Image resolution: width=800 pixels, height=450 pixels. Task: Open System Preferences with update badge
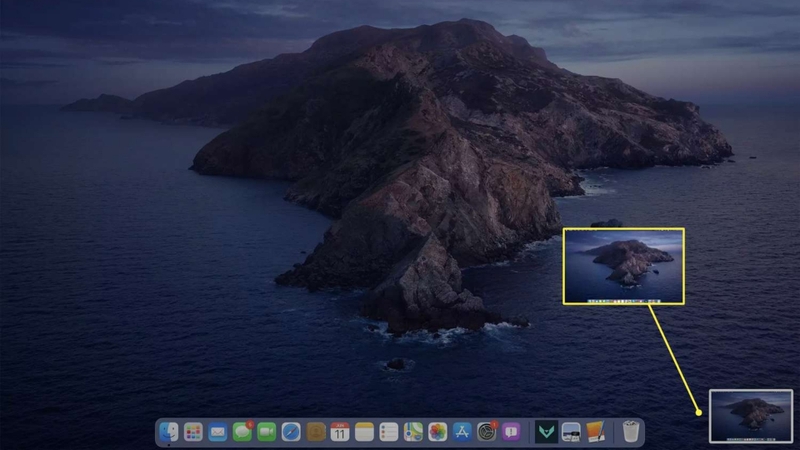pos(487,432)
